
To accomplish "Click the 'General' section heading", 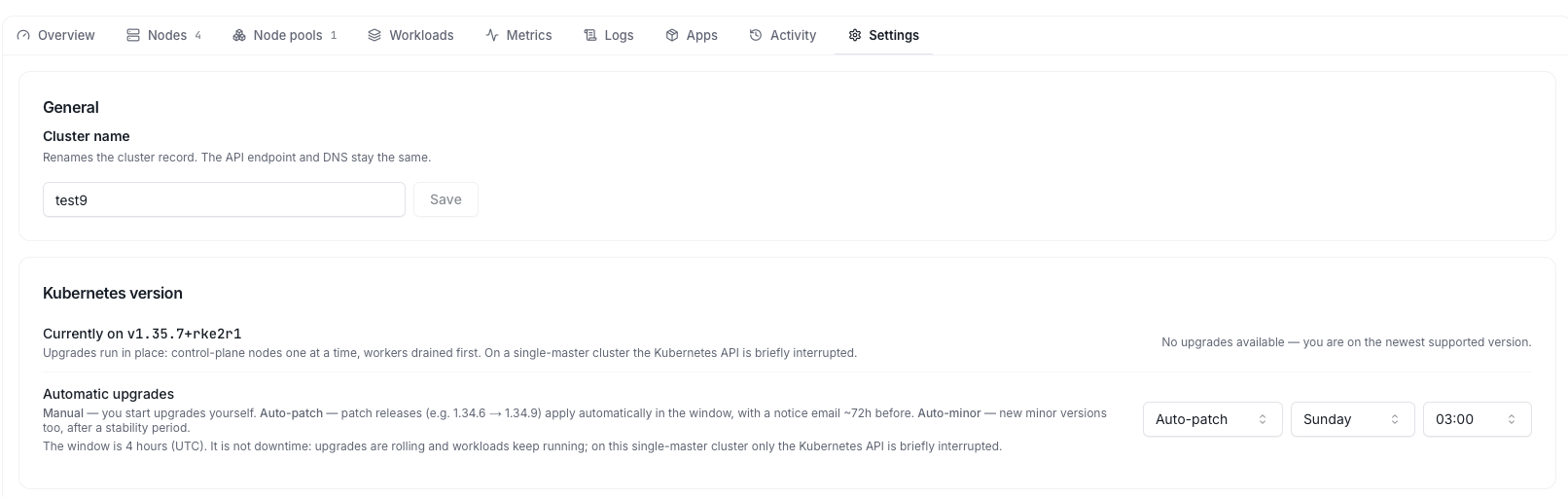I will click(71, 107).
